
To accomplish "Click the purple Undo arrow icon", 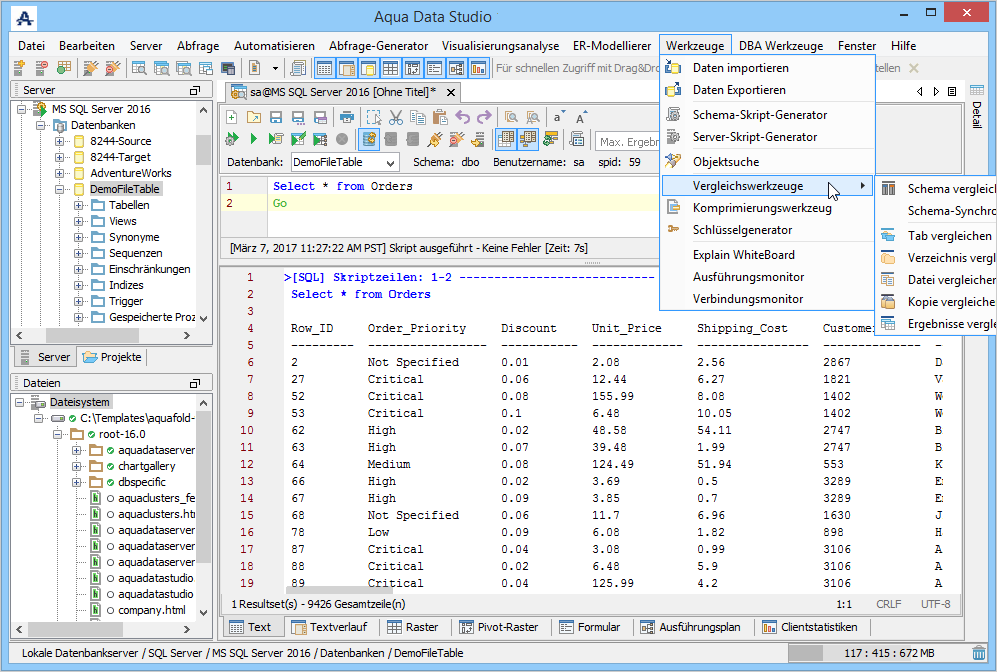I will pyautogui.click(x=462, y=117).
